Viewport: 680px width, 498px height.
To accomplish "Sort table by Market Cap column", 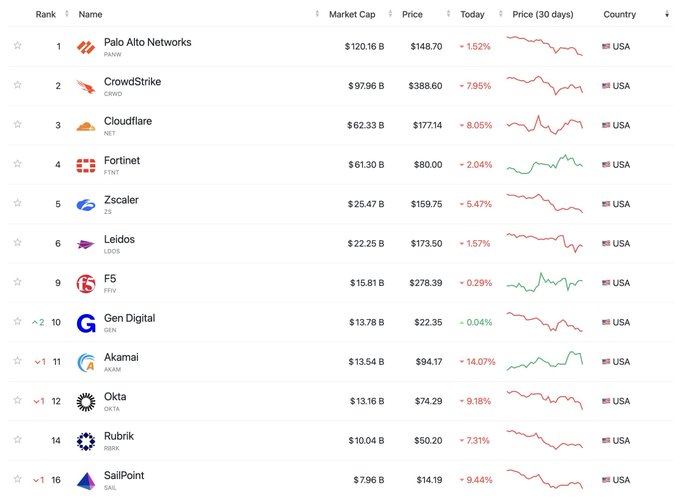I will [350, 15].
